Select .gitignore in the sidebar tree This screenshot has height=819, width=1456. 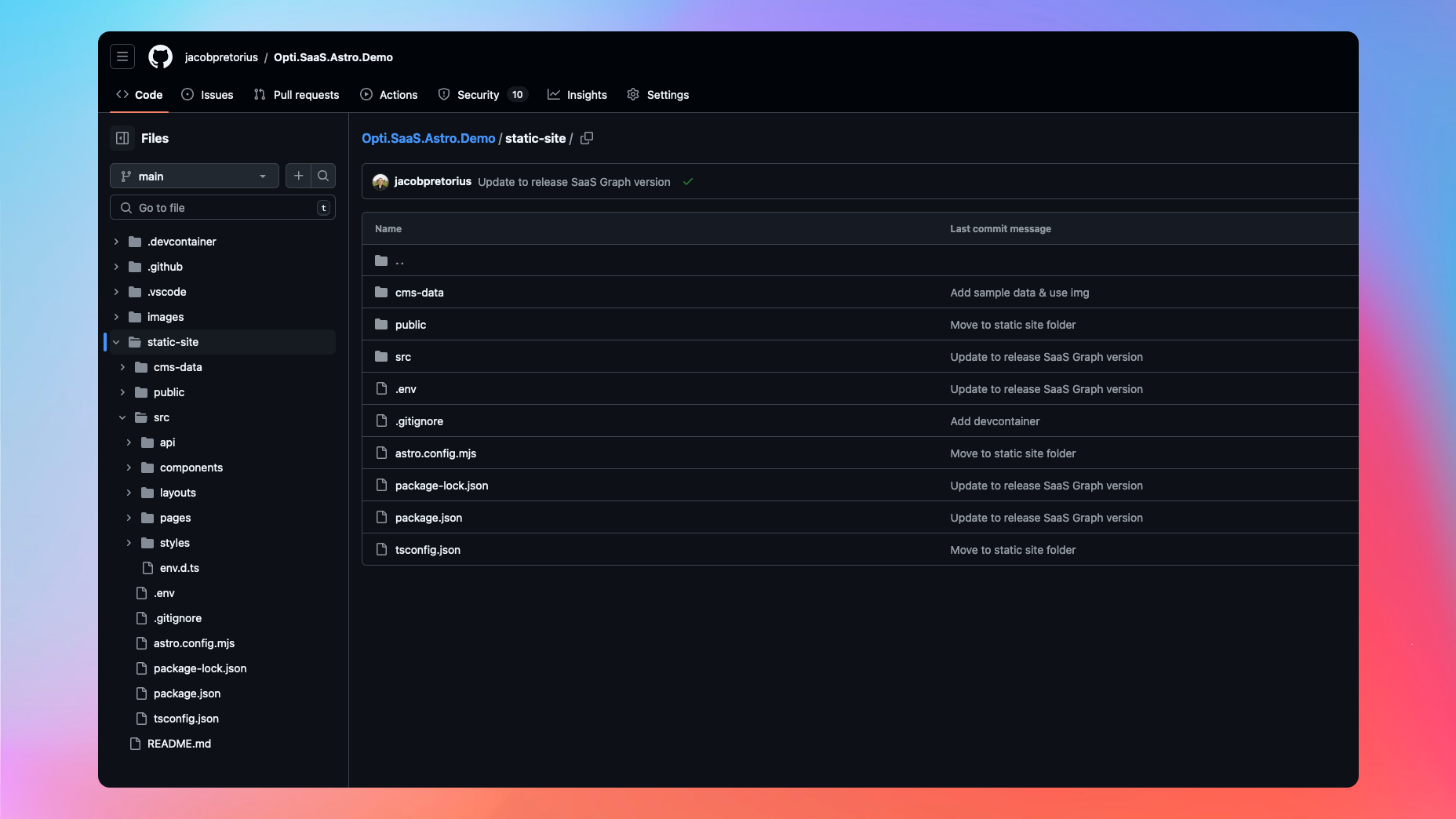coord(177,618)
